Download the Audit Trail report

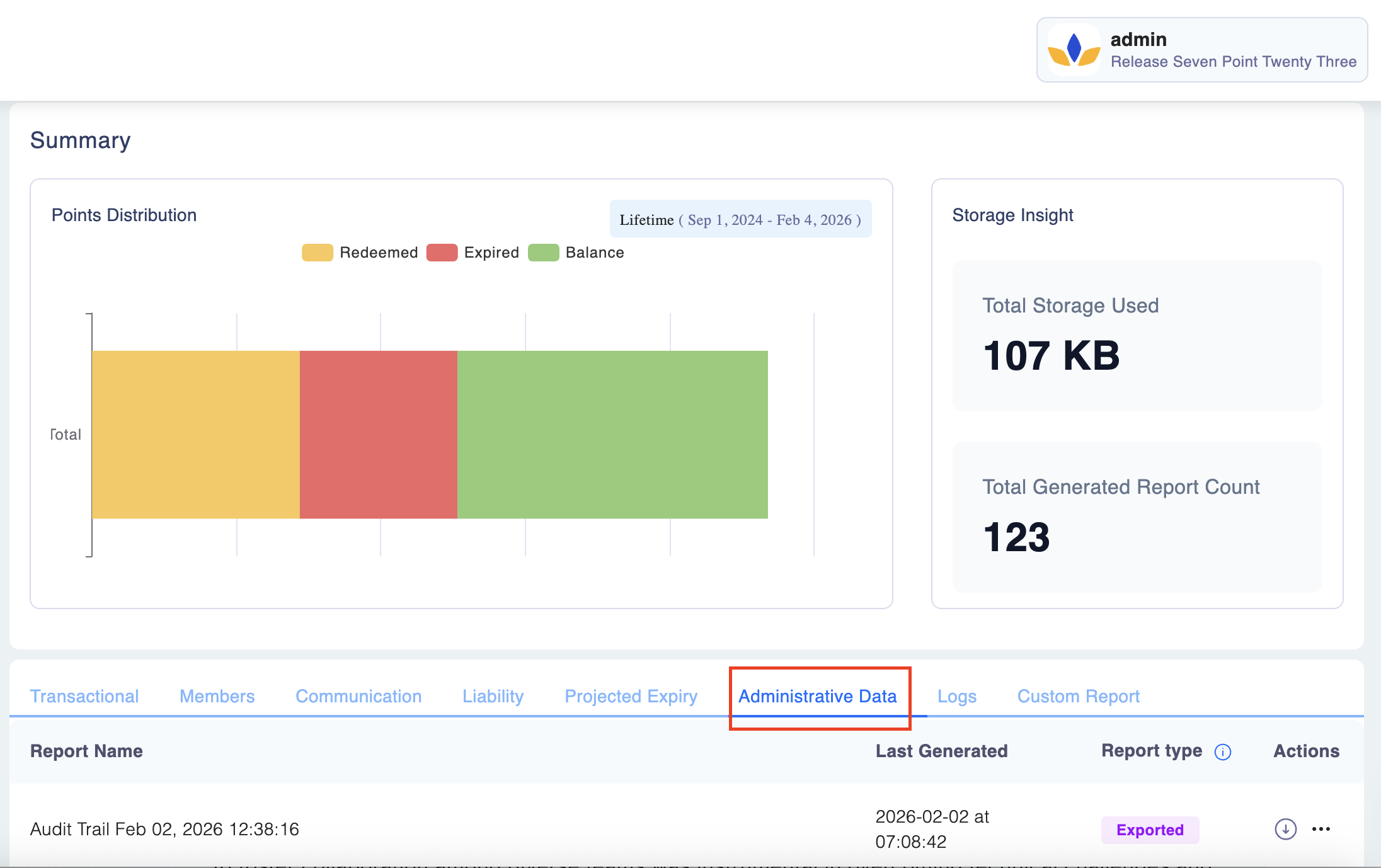(x=1285, y=829)
